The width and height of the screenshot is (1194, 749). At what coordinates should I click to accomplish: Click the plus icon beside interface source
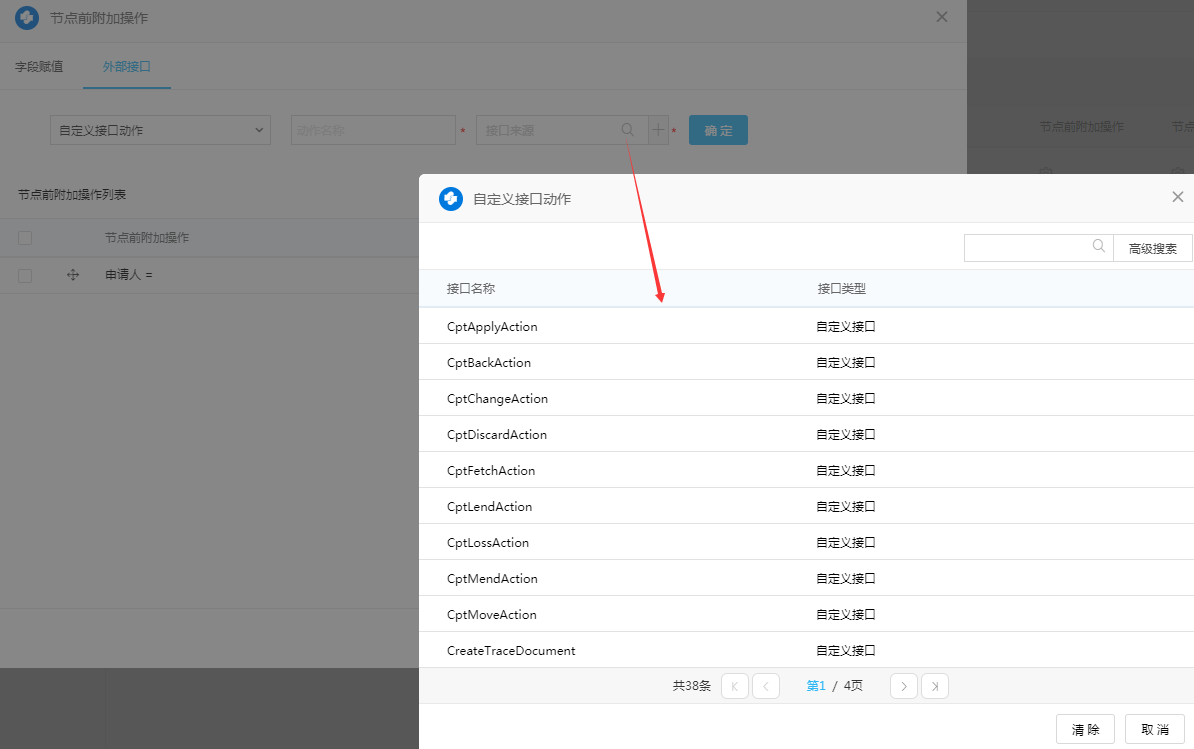pyautogui.click(x=658, y=130)
